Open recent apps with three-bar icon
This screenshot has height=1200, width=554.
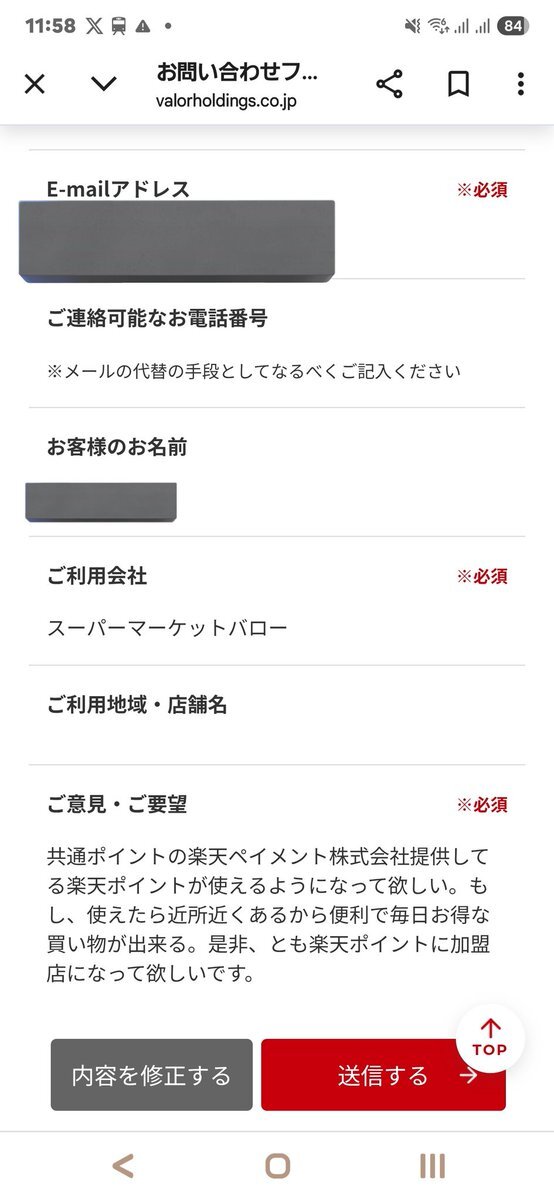432,1166
